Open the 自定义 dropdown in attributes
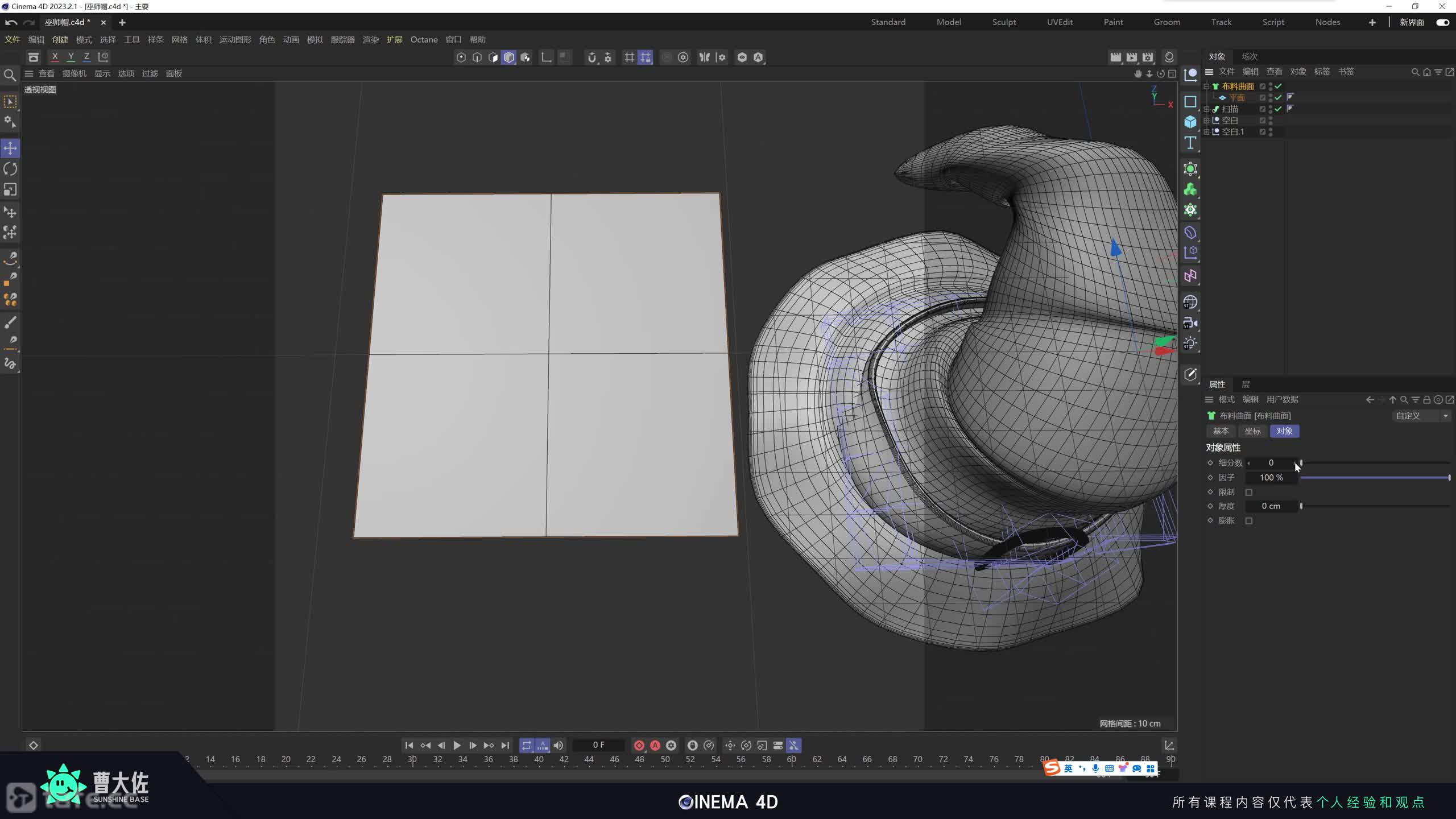Screen dimensions: 1456x819 pos(1421,416)
